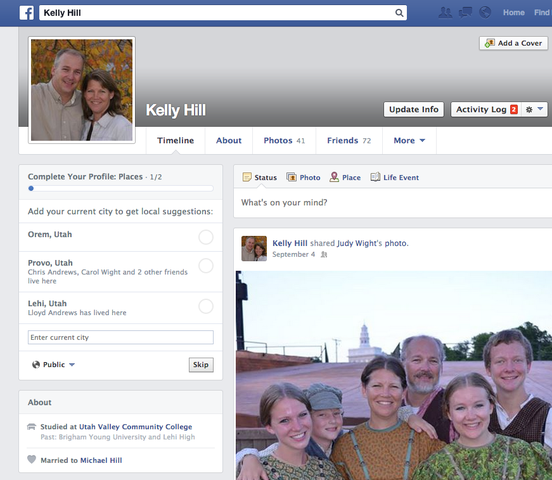Open the Utah Valley Community College link
The image size is (552, 480).
136,427
